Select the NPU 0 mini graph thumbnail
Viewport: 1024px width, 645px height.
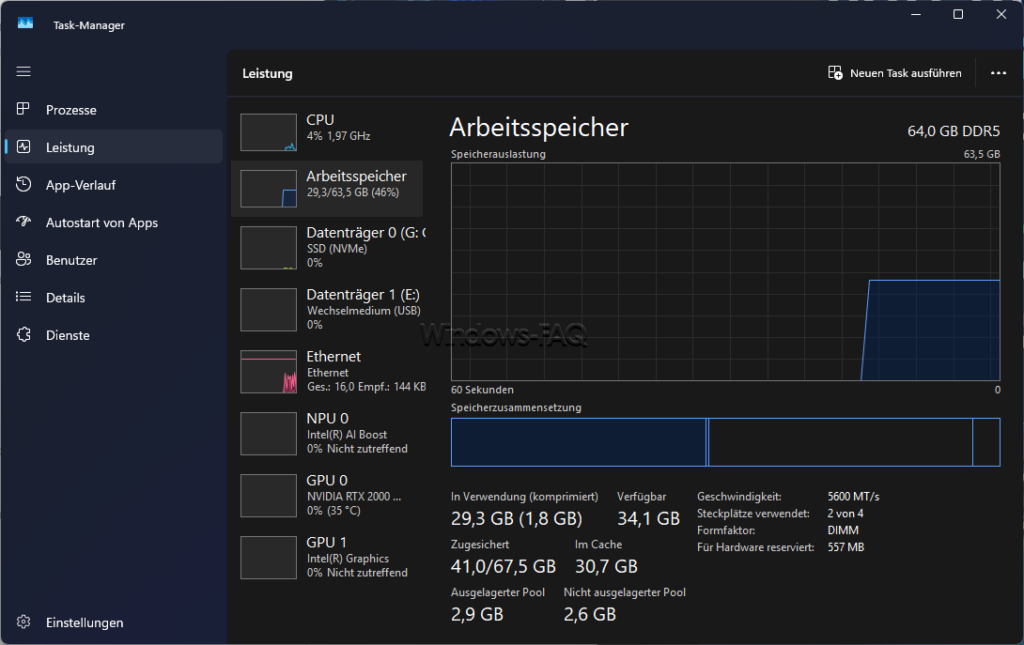pos(268,433)
